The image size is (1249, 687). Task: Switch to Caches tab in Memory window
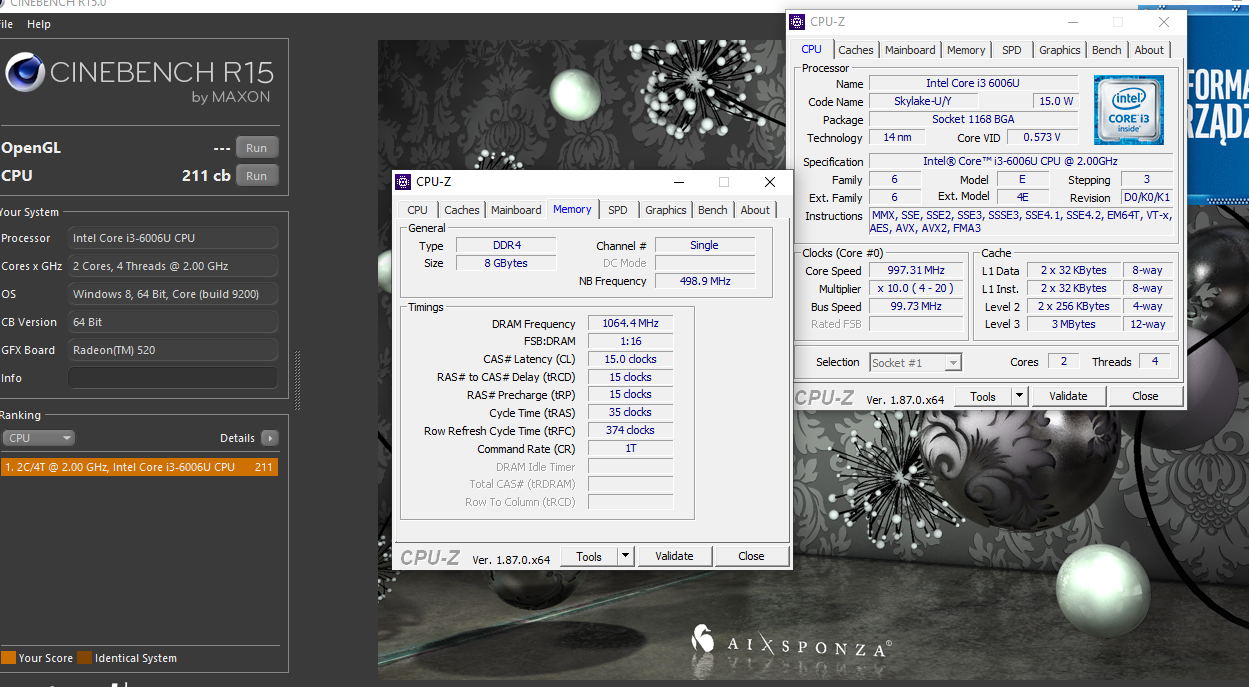[462, 210]
